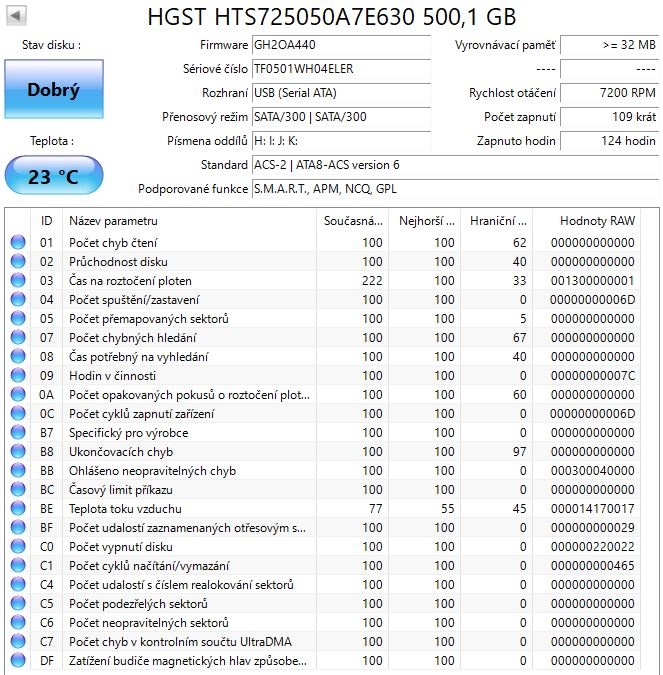The height and width of the screenshot is (675, 663).
Task: Click RAW value 000000000465
Action: coord(592,566)
